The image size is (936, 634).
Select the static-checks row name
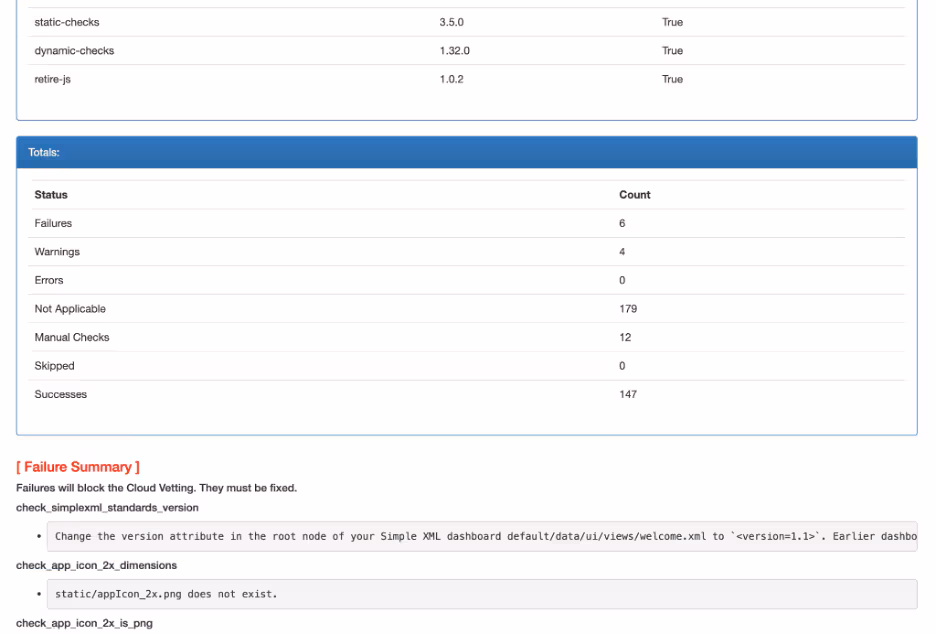coord(67,22)
